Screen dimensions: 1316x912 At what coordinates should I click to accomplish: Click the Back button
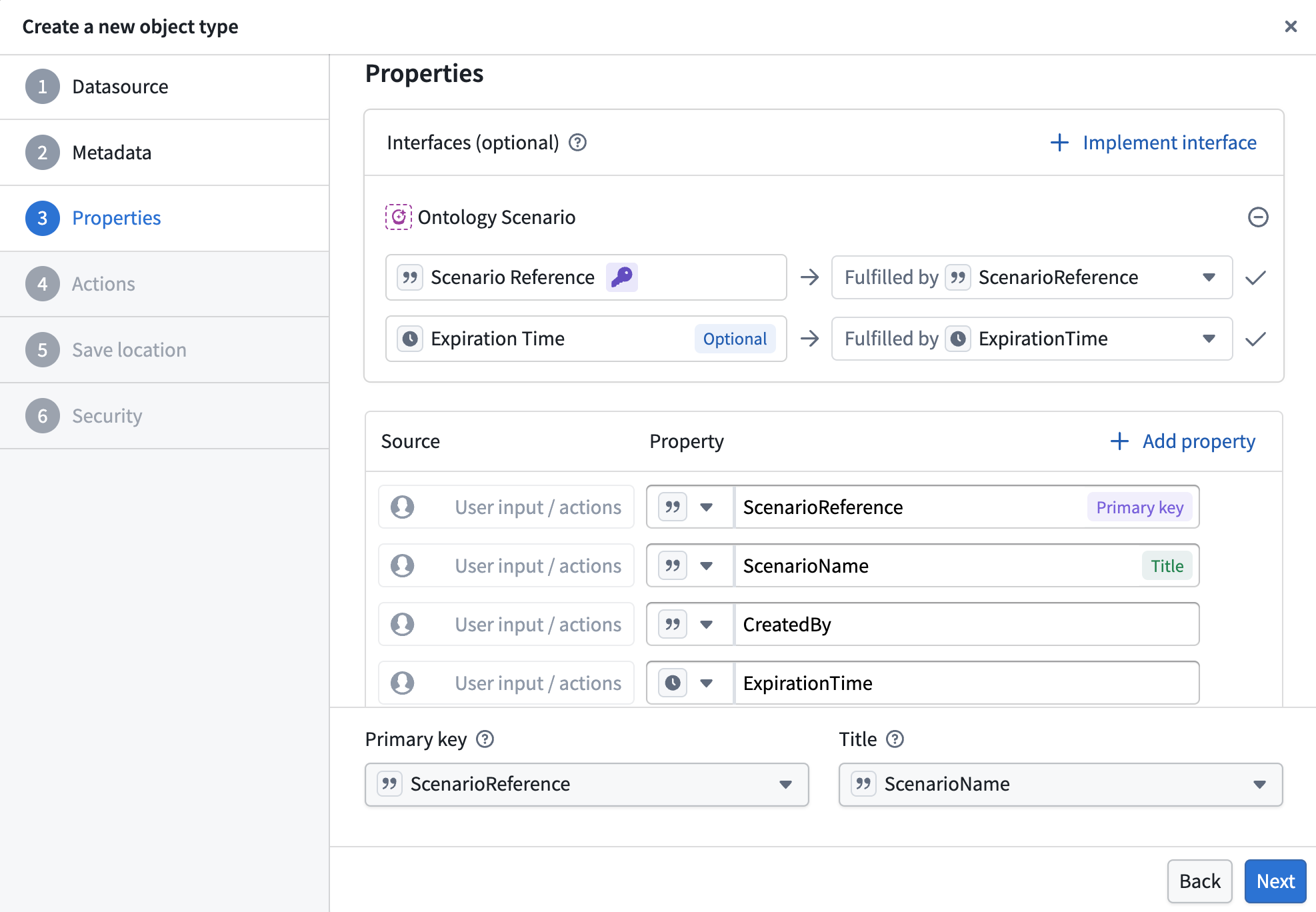pos(1199,881)
